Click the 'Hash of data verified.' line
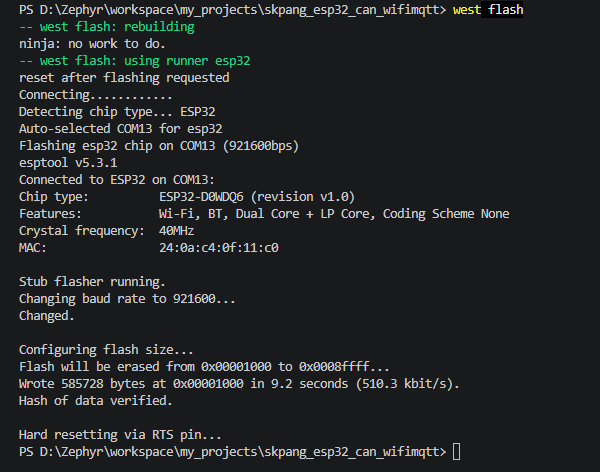The width and height of the screenshot is (600, 472). (x=96, y=401)
